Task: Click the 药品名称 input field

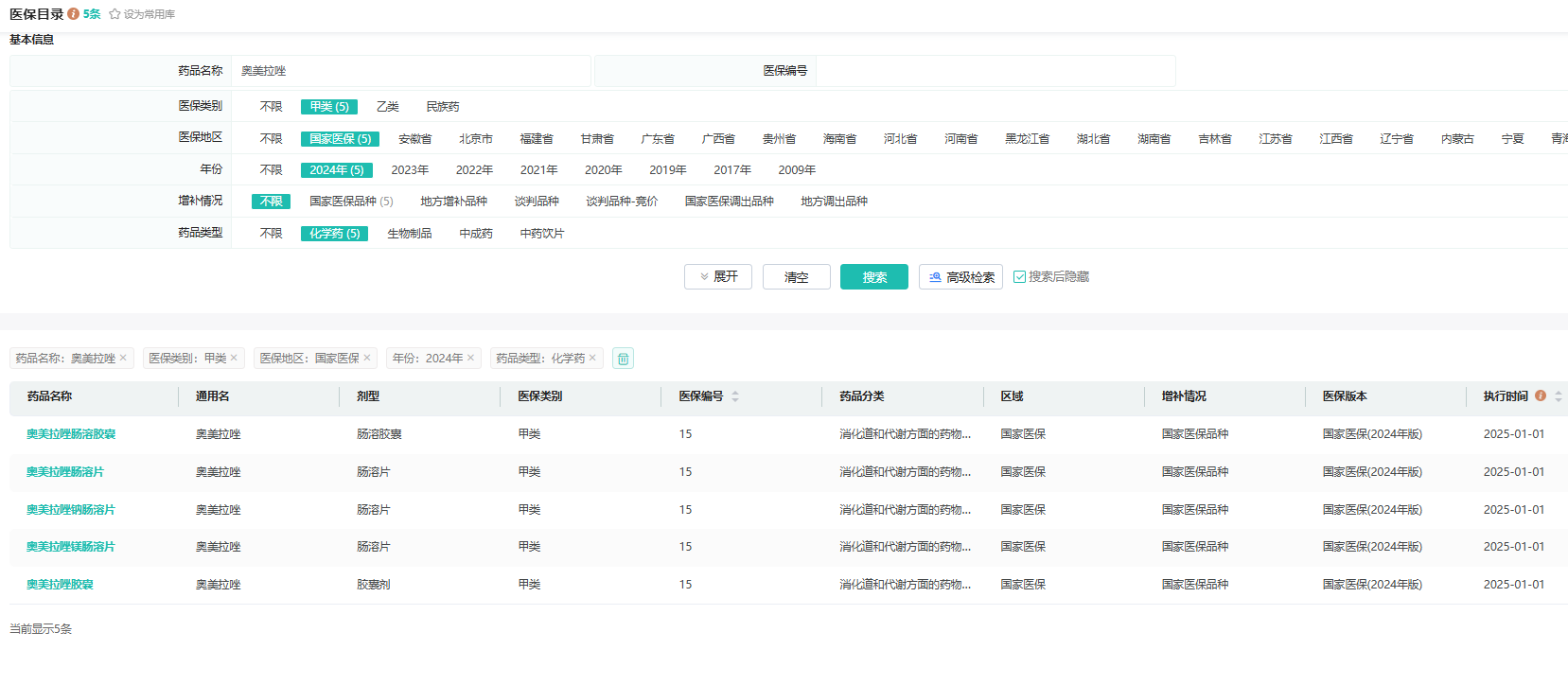Action: pos(411,71)
